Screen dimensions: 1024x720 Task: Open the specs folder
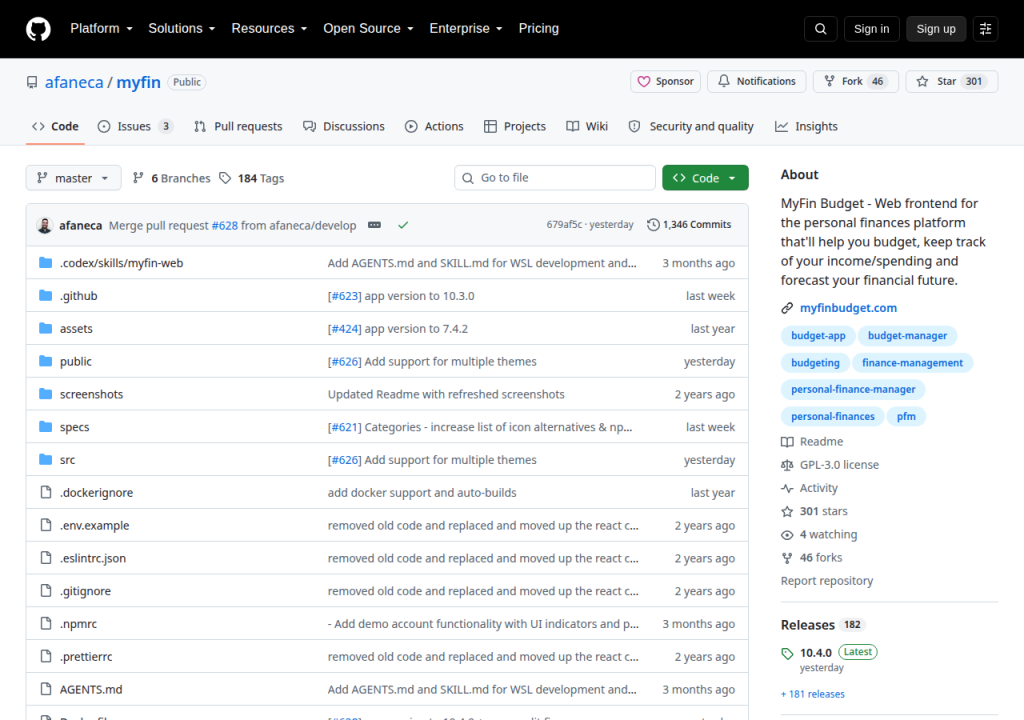(74, 427)
